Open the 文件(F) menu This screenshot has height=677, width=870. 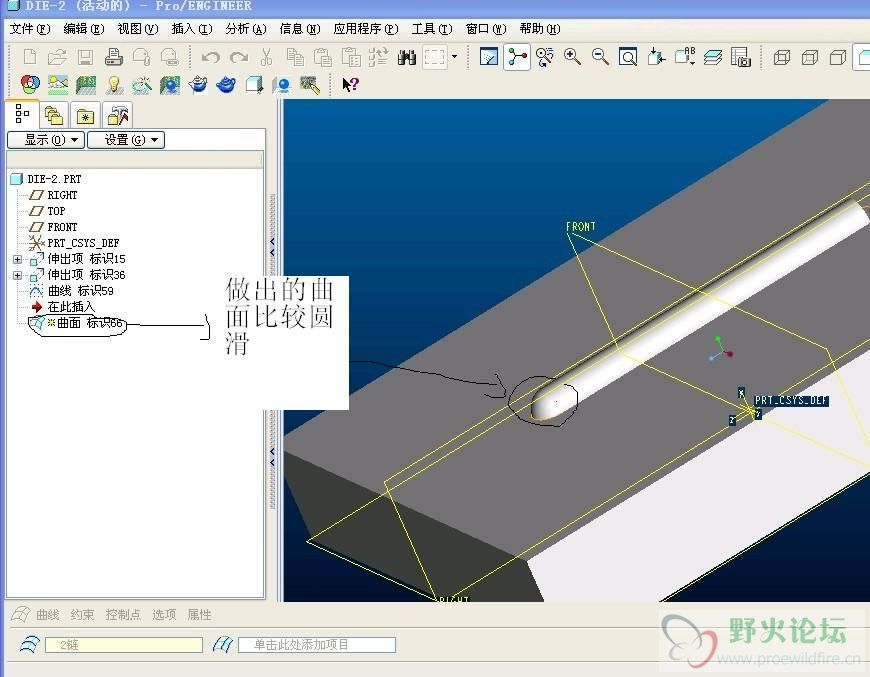point(29,29)
